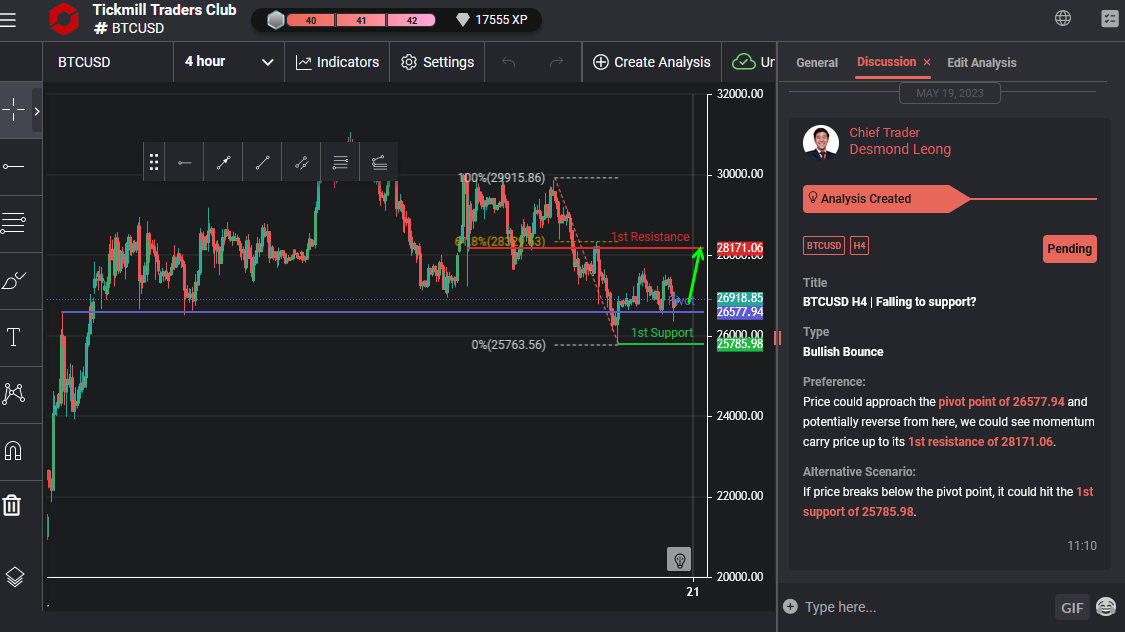Open the hamburger menu
Image resolution: width=1125 pixels, height=632 pixels.
click(x=8, y=20)
